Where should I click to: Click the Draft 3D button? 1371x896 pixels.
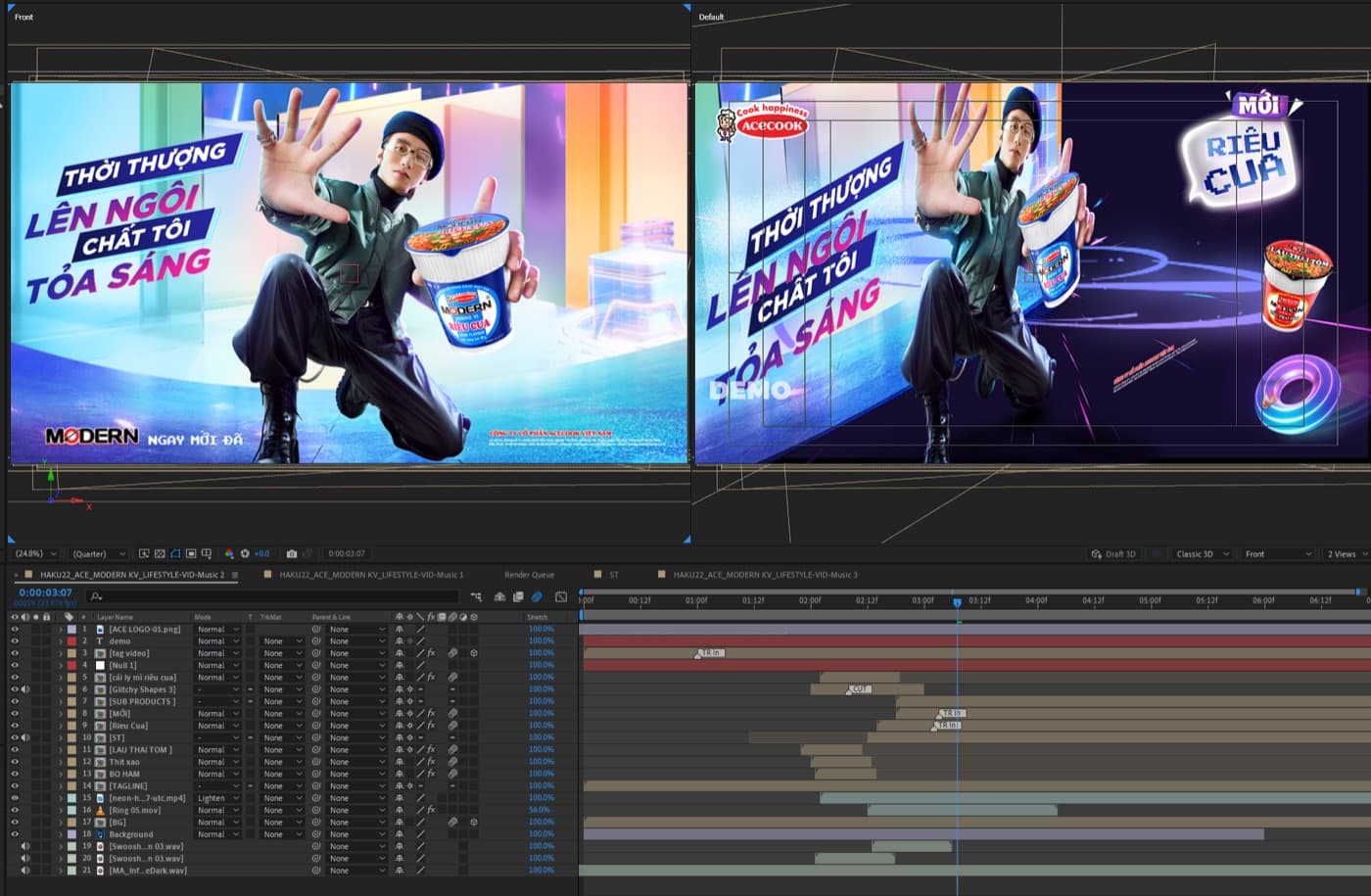[x=1113, y=554]
